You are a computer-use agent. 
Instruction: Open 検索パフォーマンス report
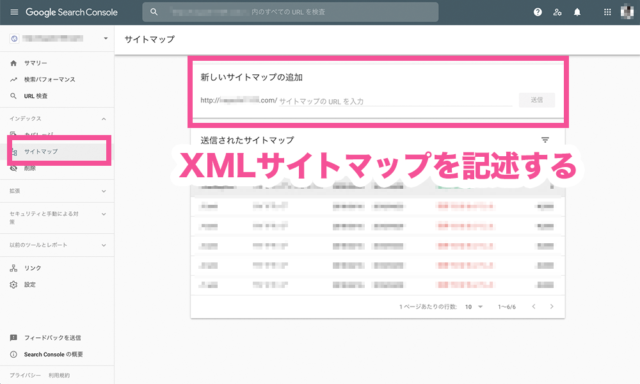point(49,80)
